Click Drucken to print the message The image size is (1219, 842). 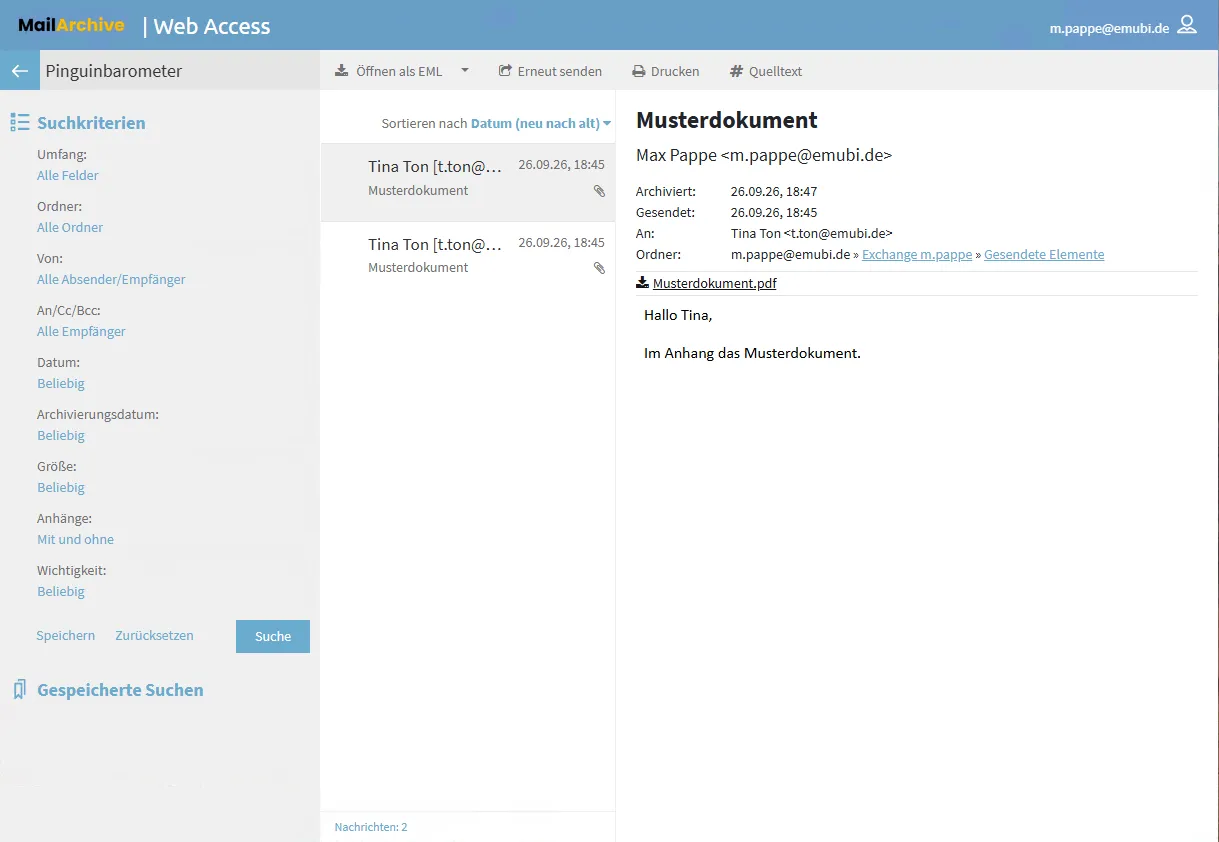[665, 71]
